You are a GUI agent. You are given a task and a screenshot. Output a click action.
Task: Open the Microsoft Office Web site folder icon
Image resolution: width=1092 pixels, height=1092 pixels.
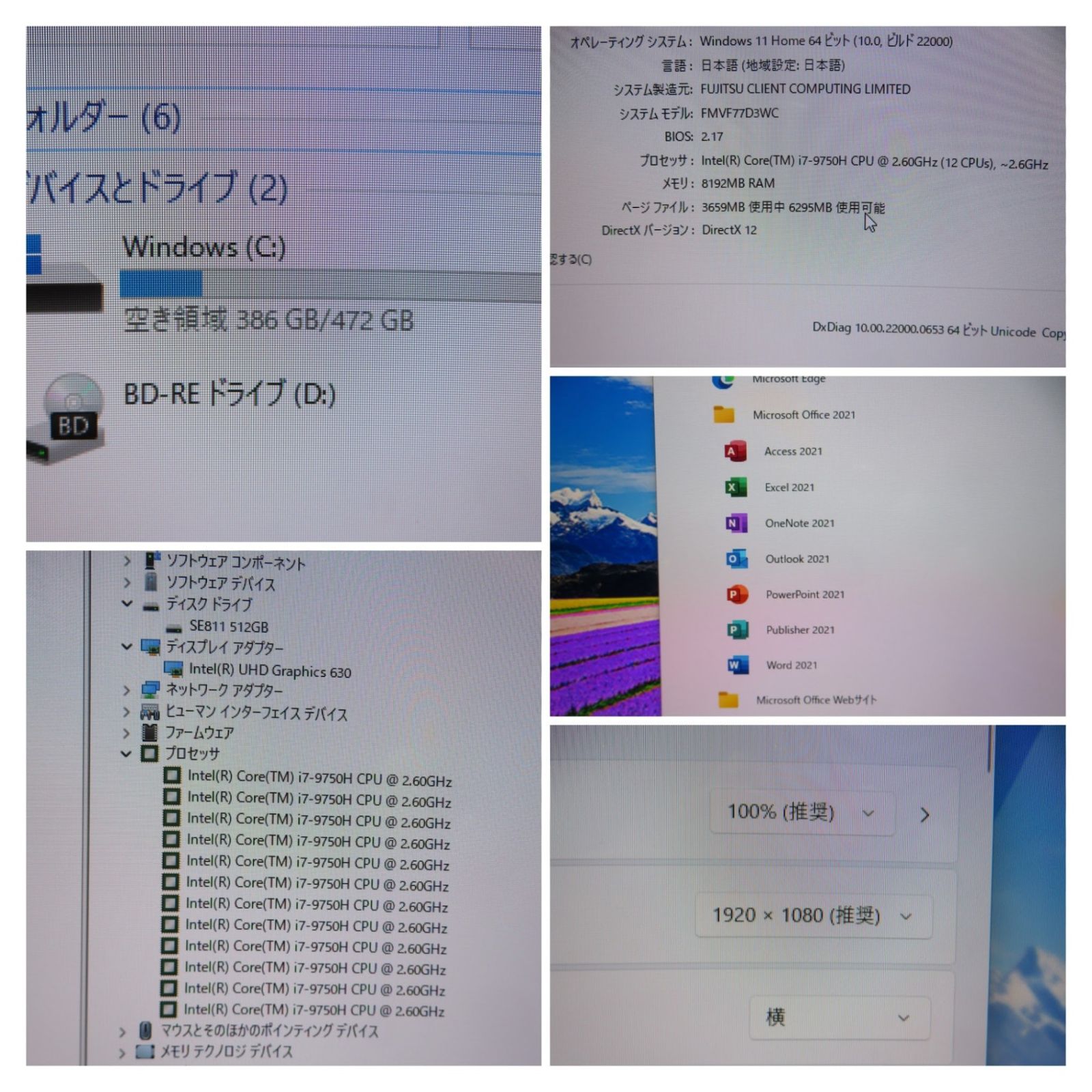[x=728, y=700]
